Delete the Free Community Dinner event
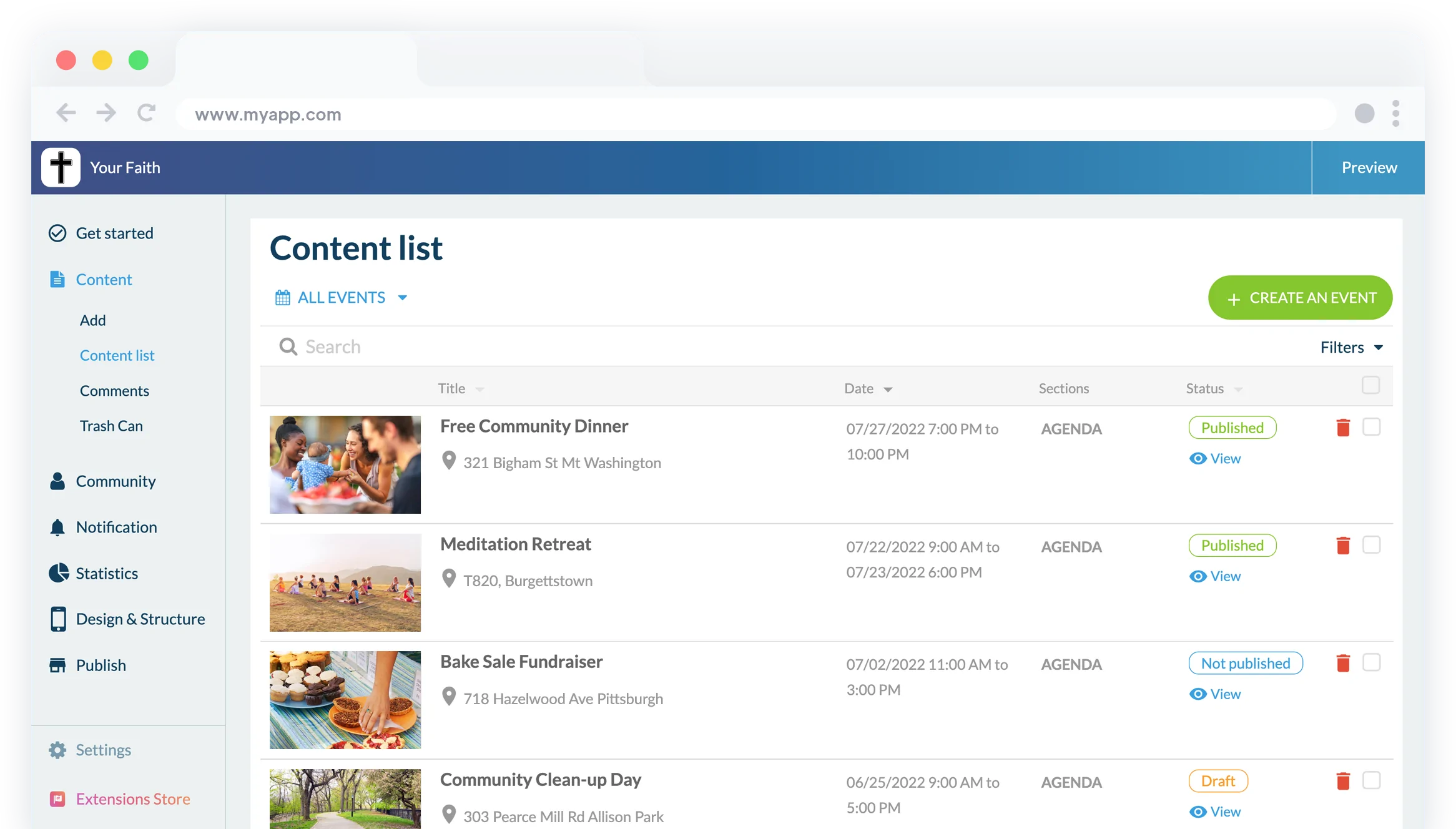The height and width of the screenshot is (829, 1456). click(x=1343, y=428)
